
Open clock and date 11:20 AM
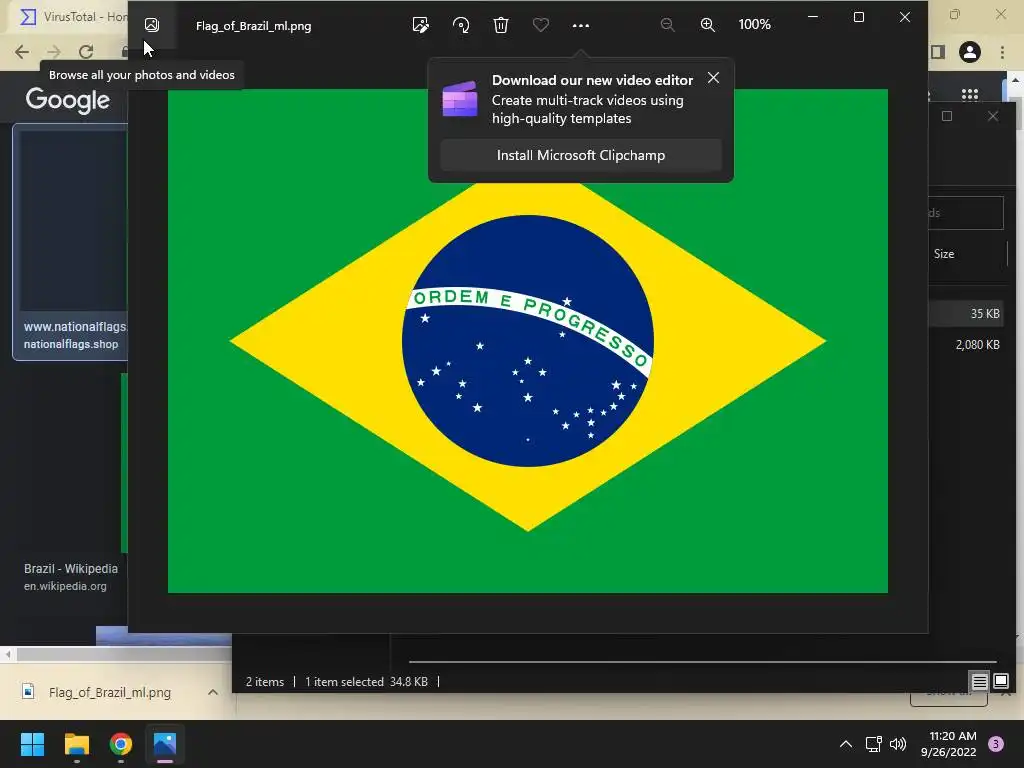pos(949,744)
